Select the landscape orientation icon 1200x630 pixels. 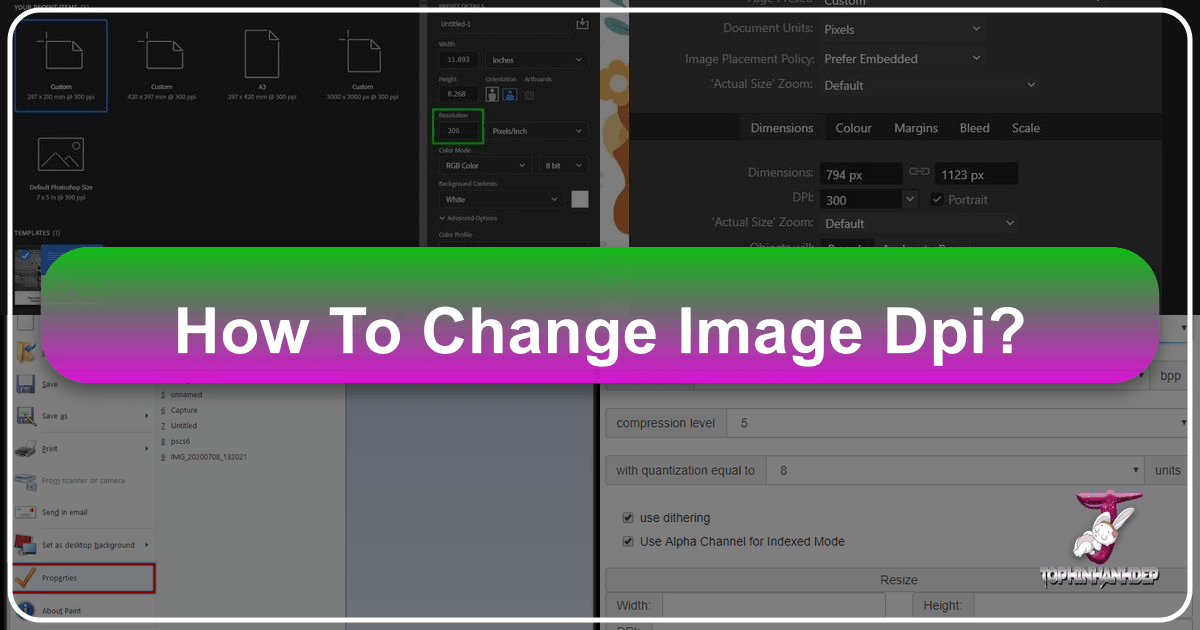[509, 93]
